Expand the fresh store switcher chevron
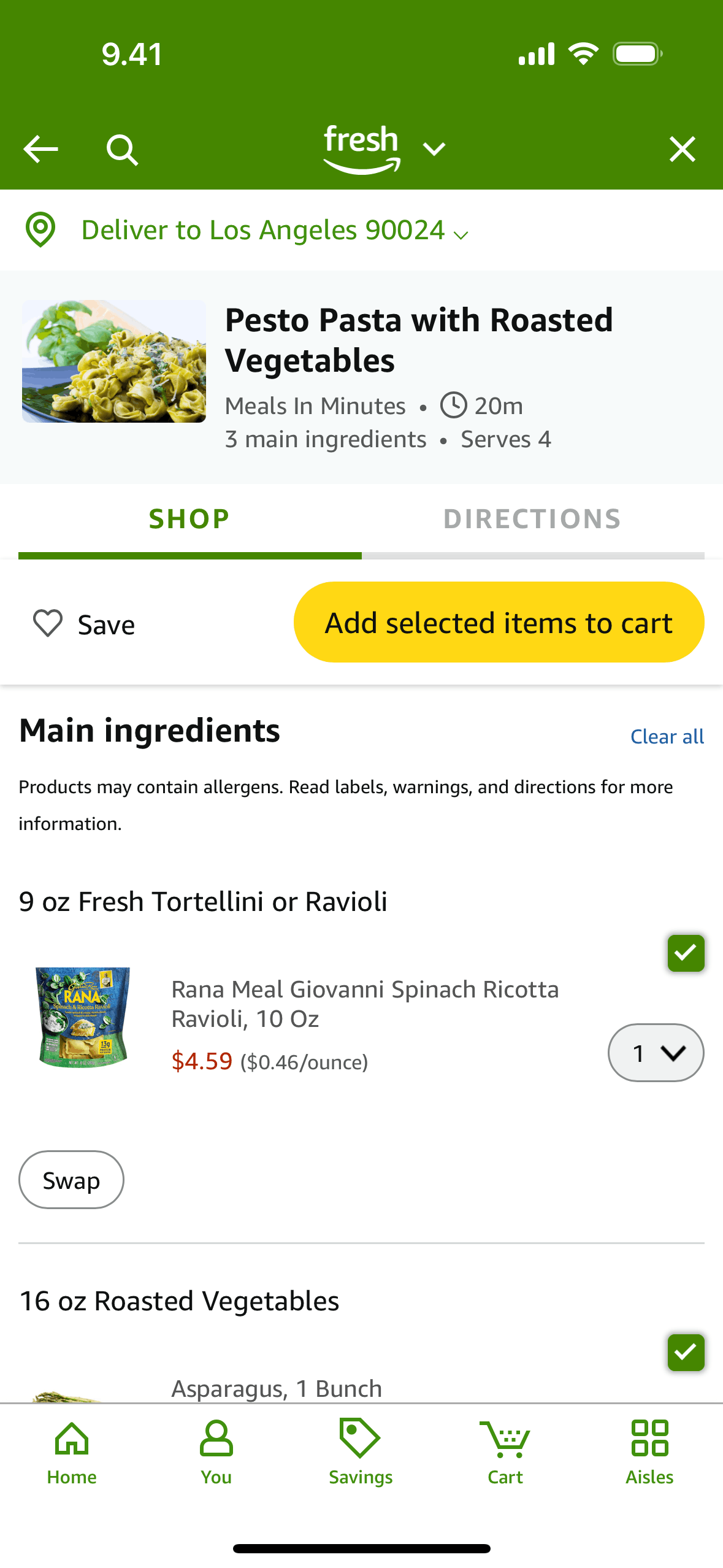This screenshot has width=723, height=1568. [434, 149]
